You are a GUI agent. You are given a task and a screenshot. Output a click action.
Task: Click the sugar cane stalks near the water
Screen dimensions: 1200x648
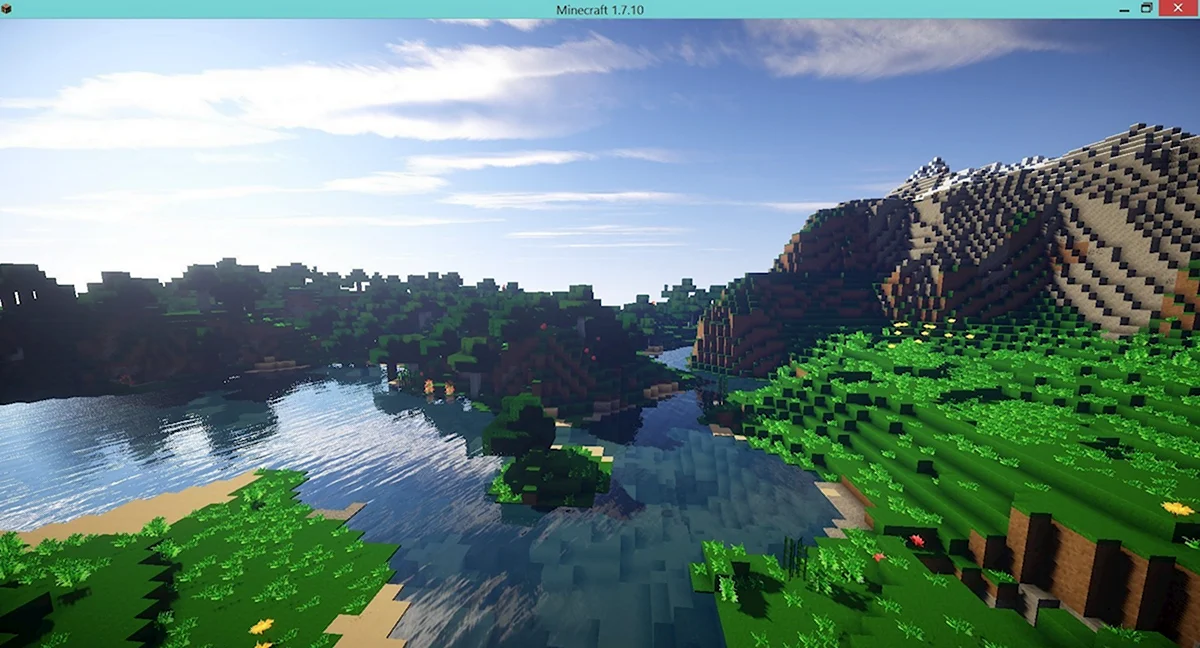[795, 556]
